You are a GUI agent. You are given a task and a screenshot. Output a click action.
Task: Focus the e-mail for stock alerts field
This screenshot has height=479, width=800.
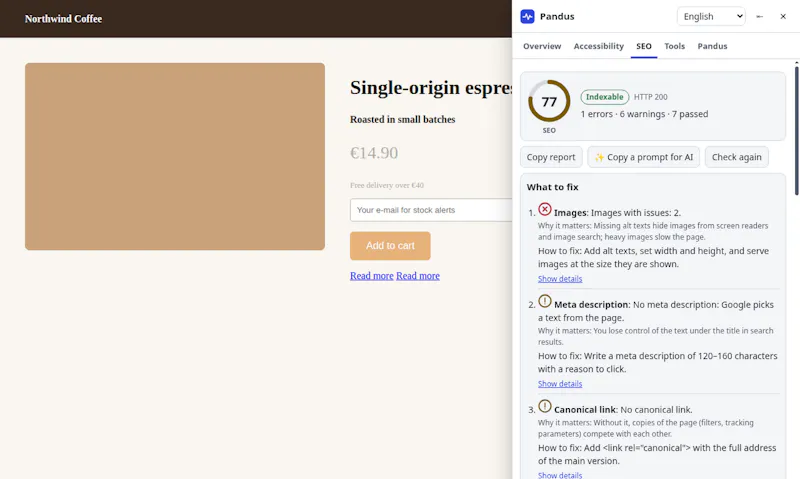431,210
